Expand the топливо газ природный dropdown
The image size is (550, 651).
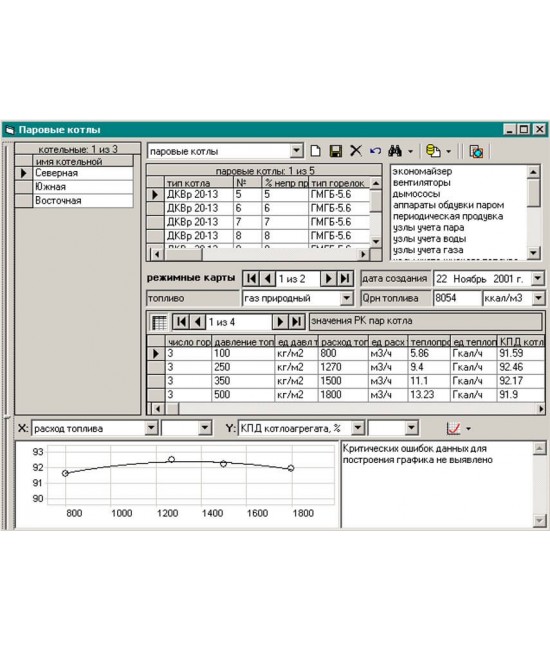pos(347,298)
